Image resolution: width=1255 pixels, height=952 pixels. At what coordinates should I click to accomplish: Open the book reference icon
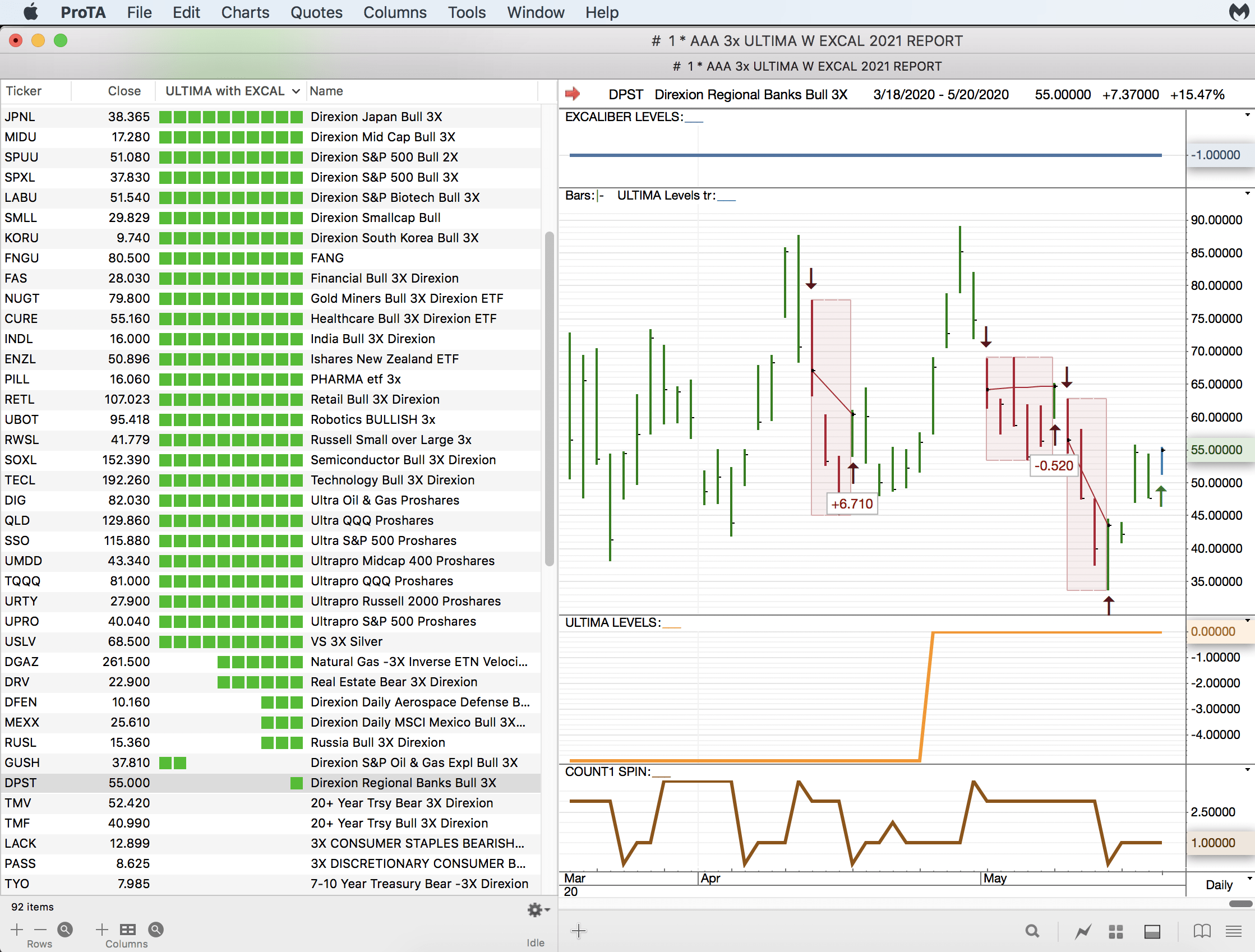click(x=1202, y=931)
